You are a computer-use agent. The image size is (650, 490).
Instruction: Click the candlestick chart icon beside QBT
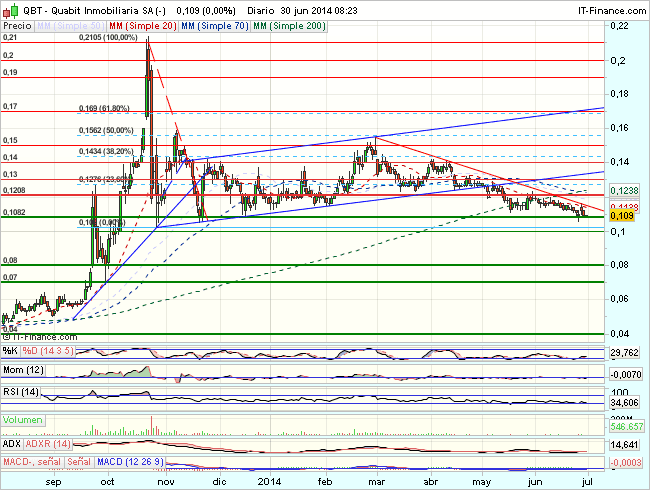tap(8, 8)
